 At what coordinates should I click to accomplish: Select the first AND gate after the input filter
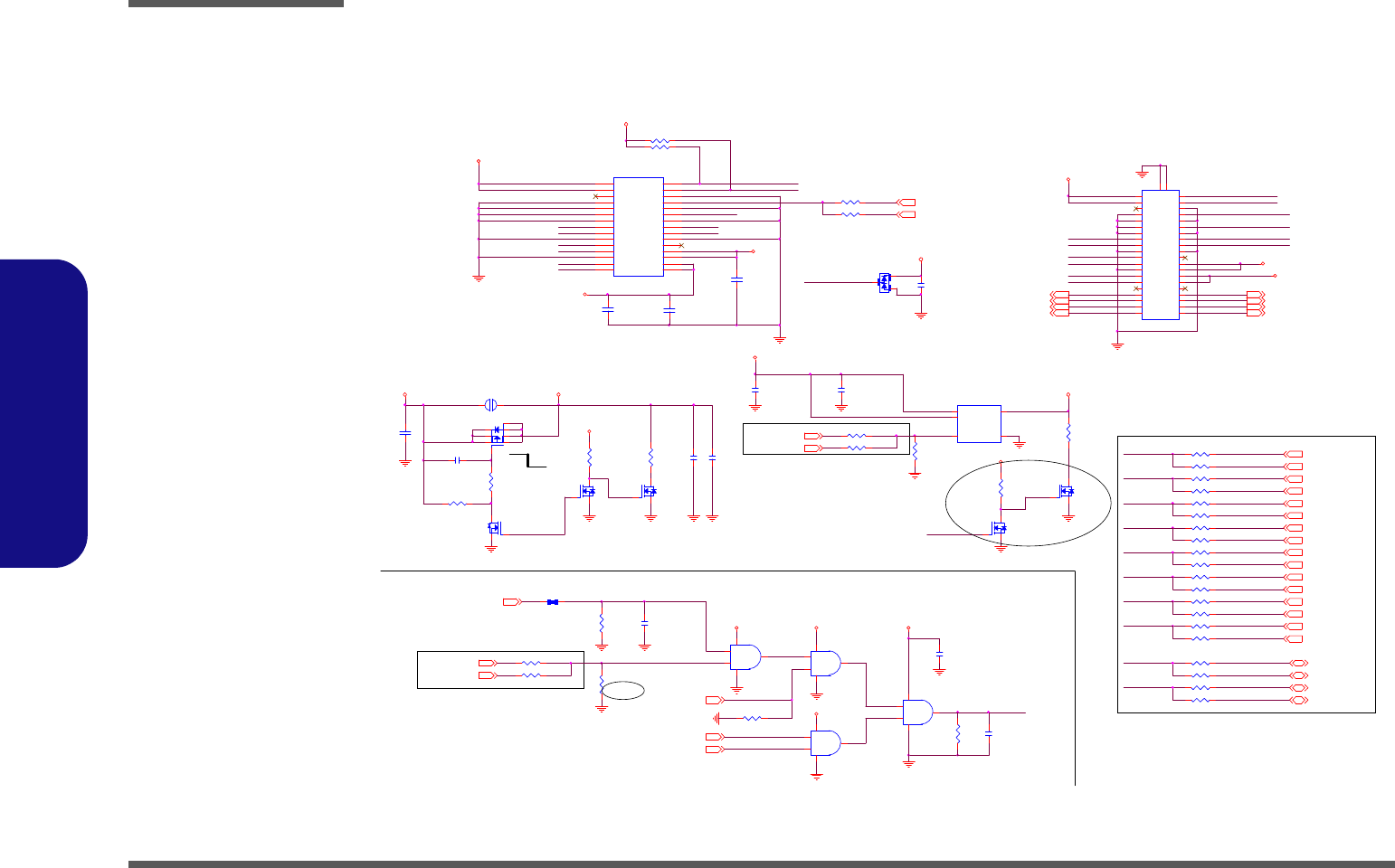745,657
